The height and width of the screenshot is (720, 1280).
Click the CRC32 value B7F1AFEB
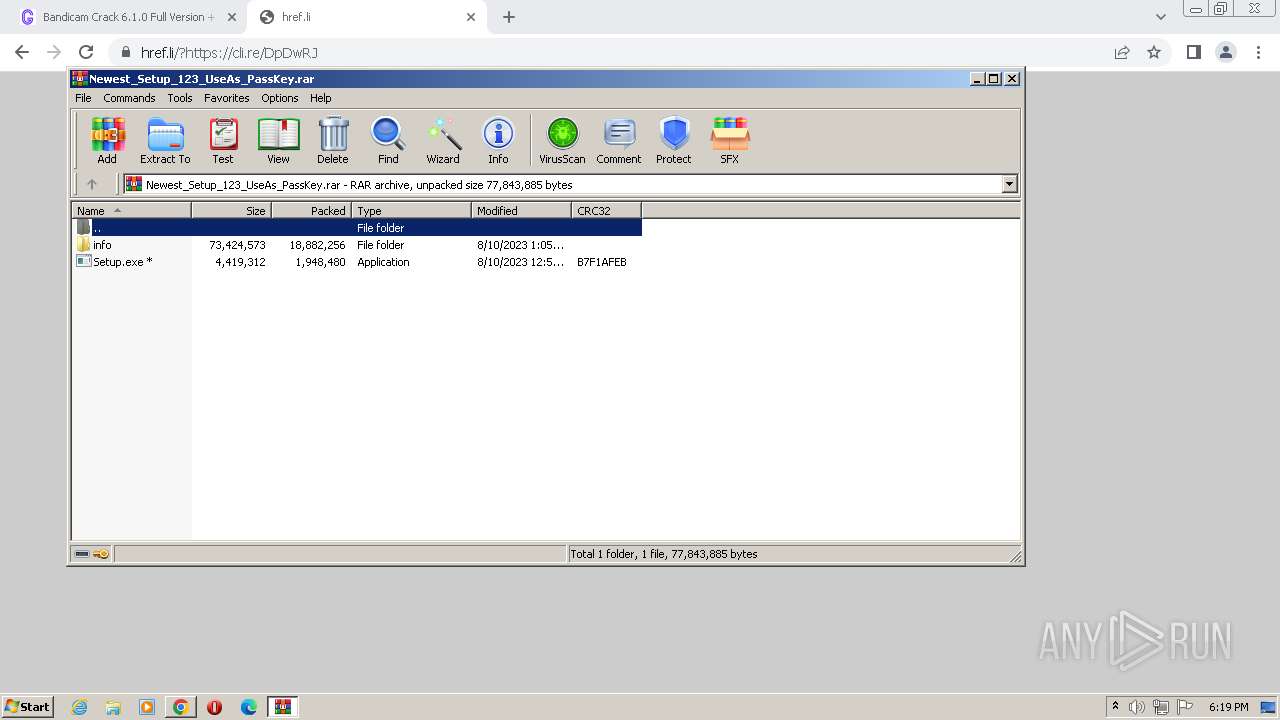pyautogui.click(x=602, y=262)
